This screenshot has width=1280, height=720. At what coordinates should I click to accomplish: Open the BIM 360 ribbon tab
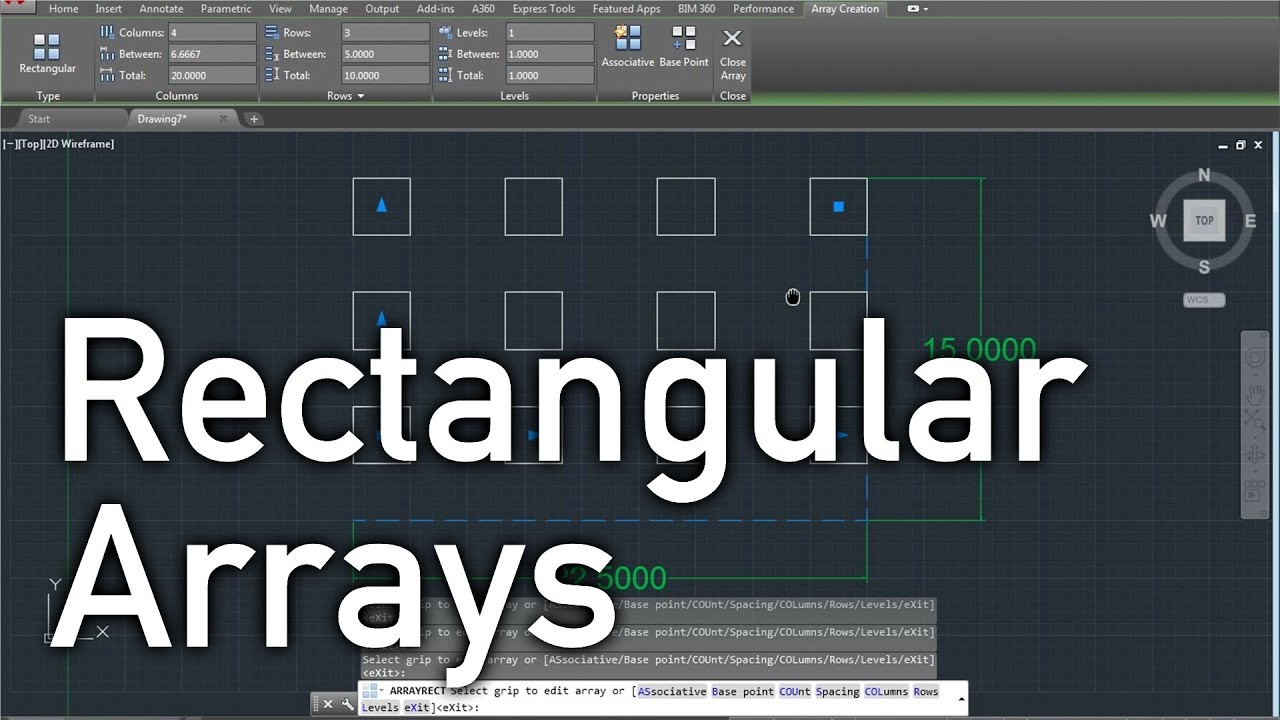(696, 9)
